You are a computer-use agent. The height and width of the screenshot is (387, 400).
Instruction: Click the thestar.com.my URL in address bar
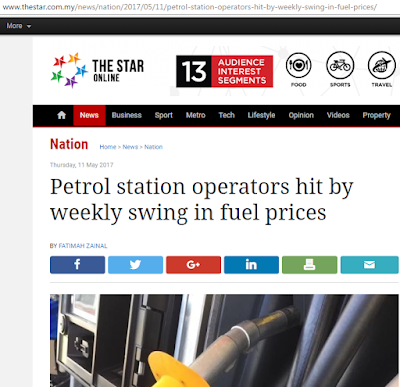coord(189,7)
